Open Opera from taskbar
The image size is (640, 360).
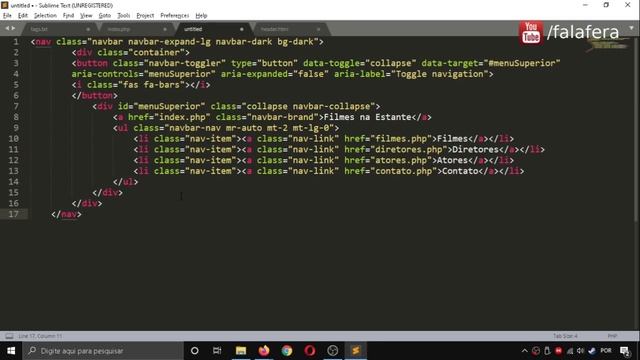point(310,351)
